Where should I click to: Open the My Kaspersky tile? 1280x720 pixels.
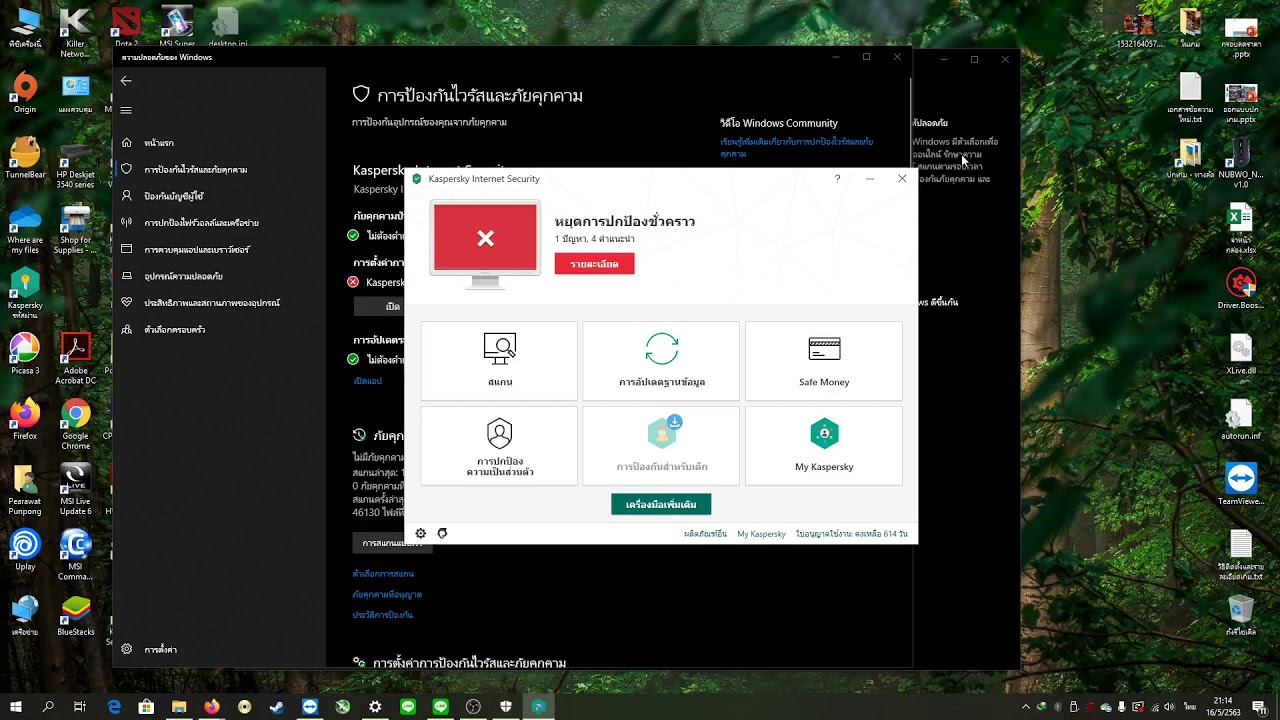click(824, 445)
